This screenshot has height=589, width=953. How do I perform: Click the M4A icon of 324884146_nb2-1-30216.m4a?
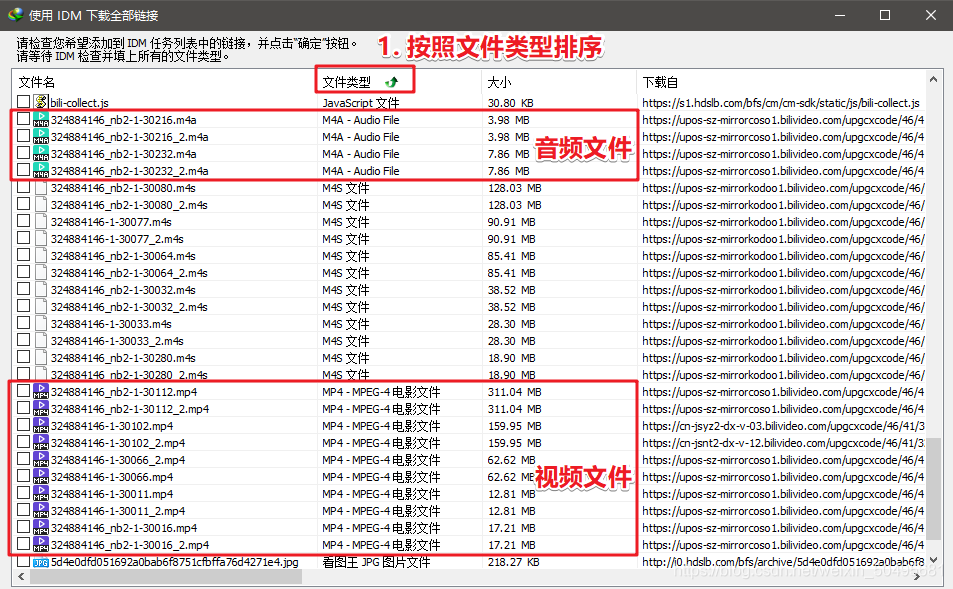(41, 119)
